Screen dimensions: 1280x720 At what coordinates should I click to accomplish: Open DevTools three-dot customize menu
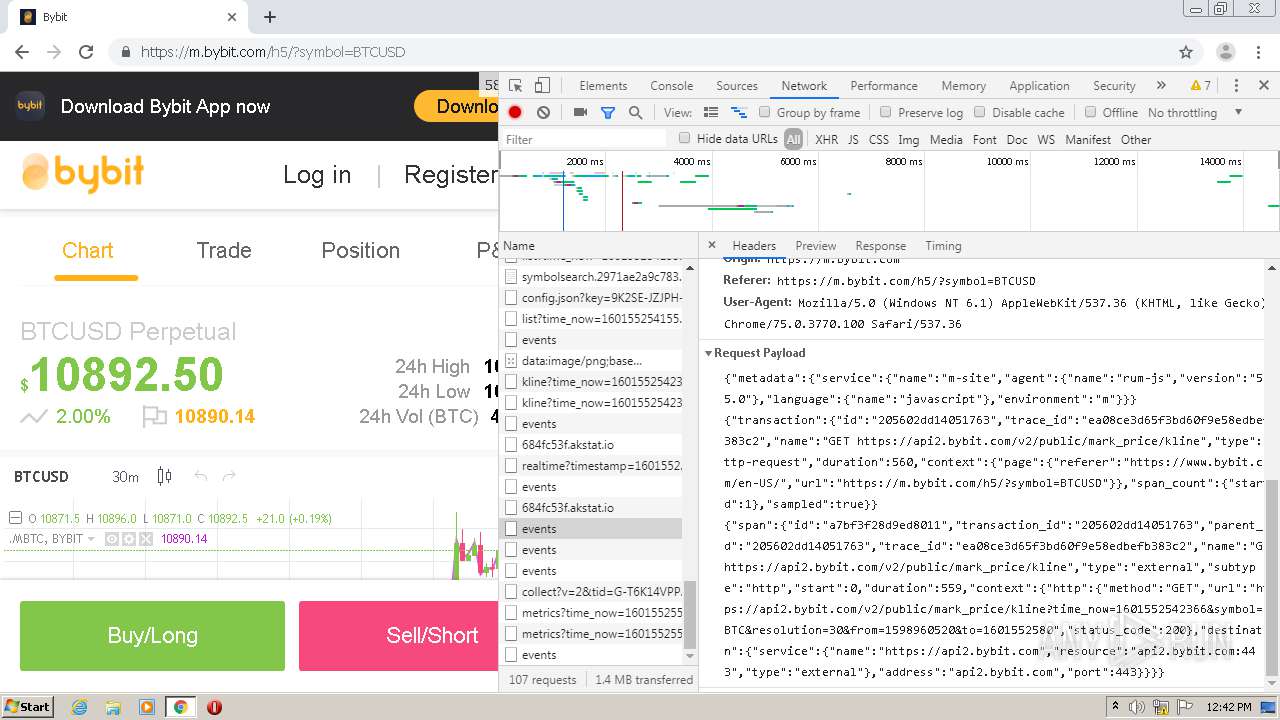tap(1236, 86)
